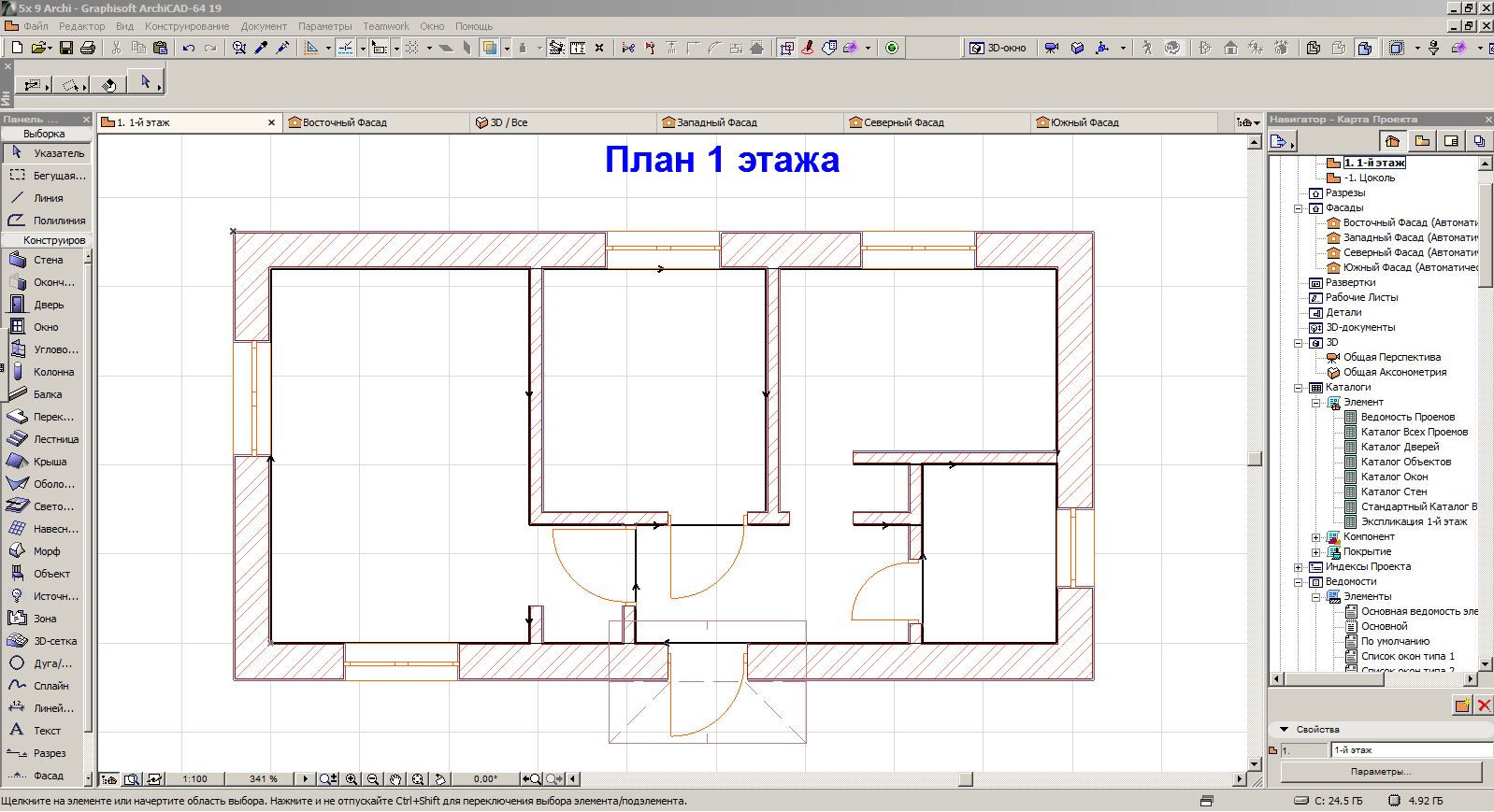The image size is (1494, 812).
Task: Open the measure tool ruler icon
Action: [x=578, y=48]
